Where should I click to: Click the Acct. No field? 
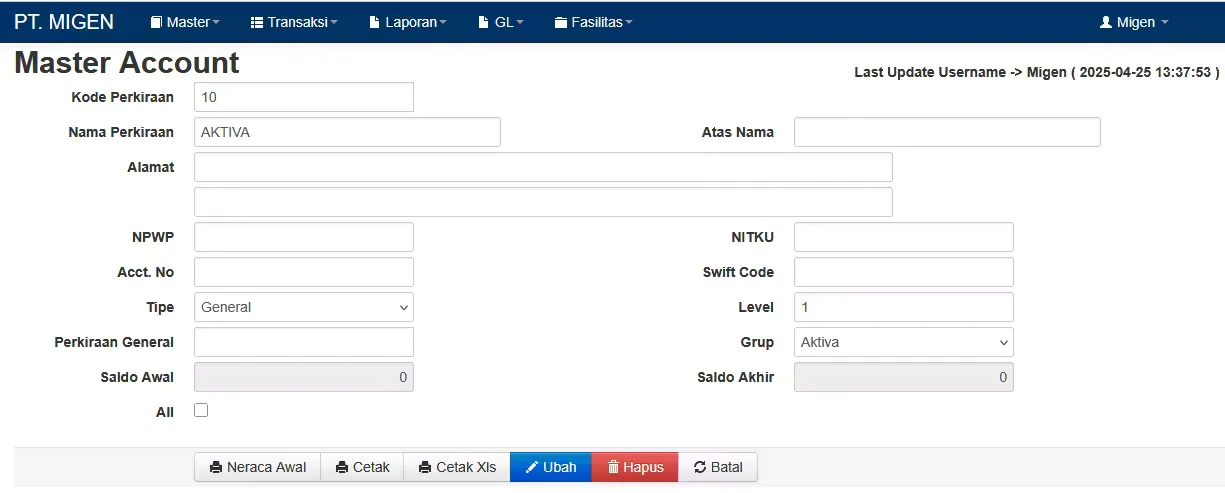(304, 272)
